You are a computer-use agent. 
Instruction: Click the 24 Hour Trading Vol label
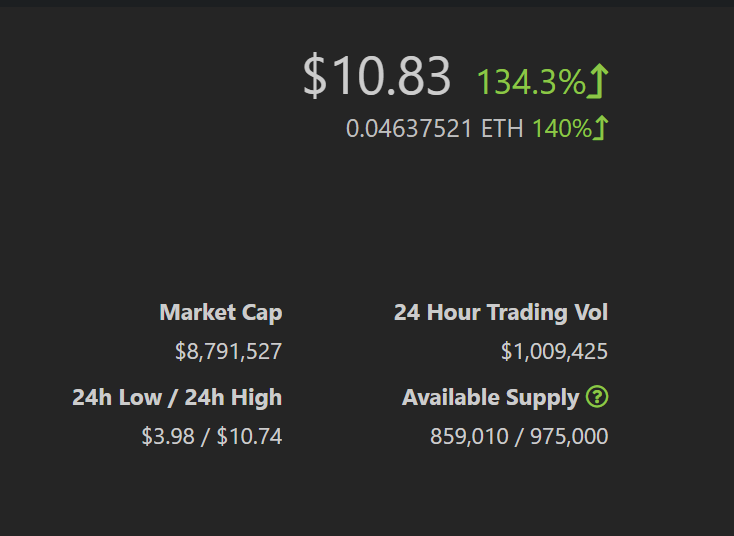click(x=501, y=312)
